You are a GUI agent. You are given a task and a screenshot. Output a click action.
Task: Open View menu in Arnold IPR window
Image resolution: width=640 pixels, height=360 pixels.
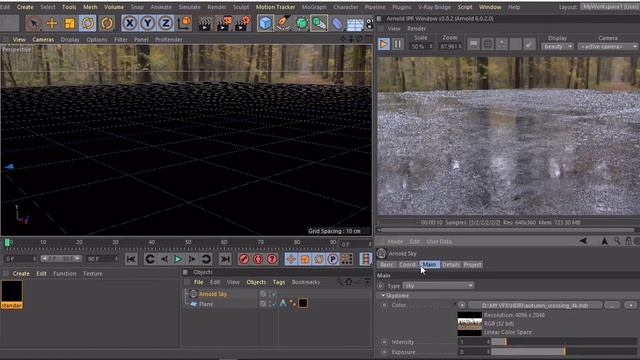coord(394,29)
